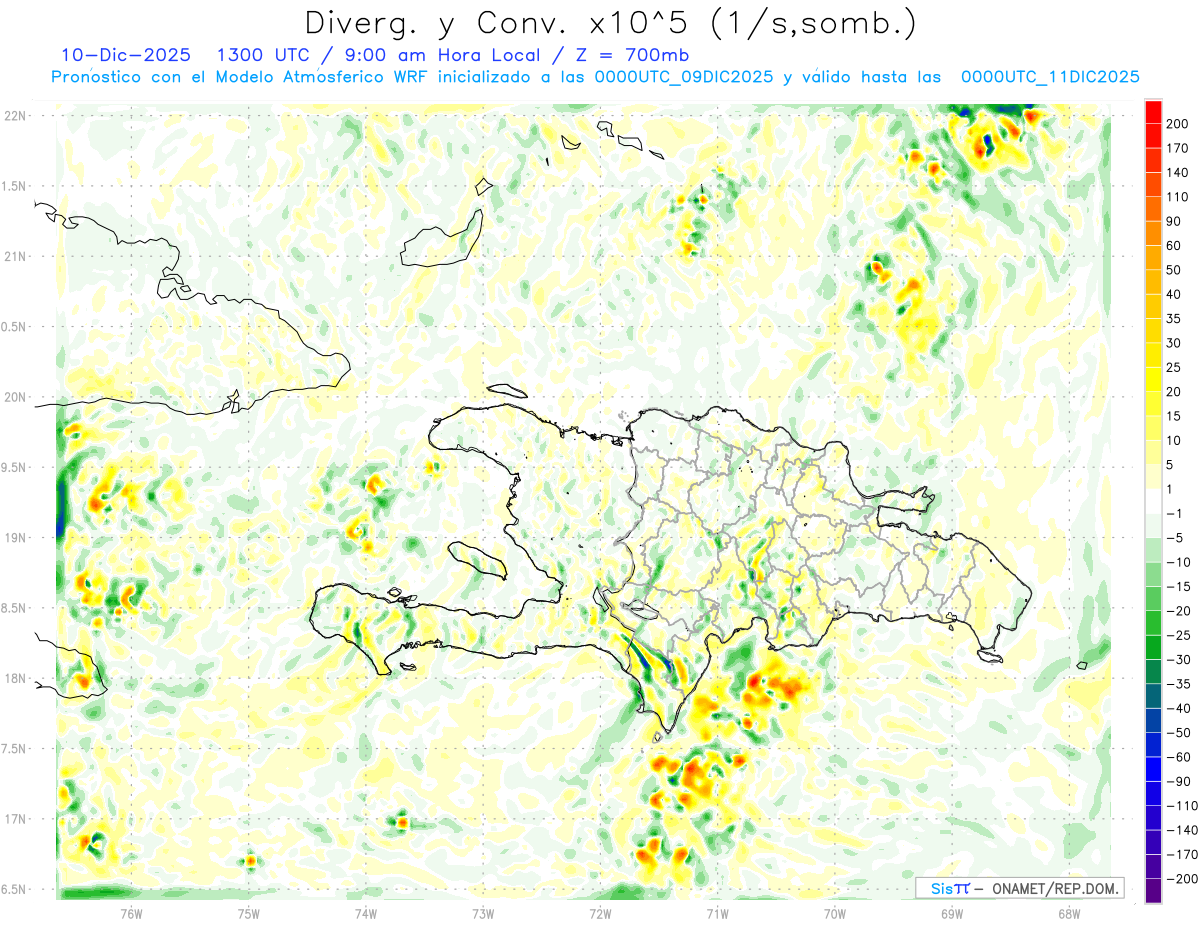
Task: Click the '22N' latitude label
Action: click(x=14, y=116)
